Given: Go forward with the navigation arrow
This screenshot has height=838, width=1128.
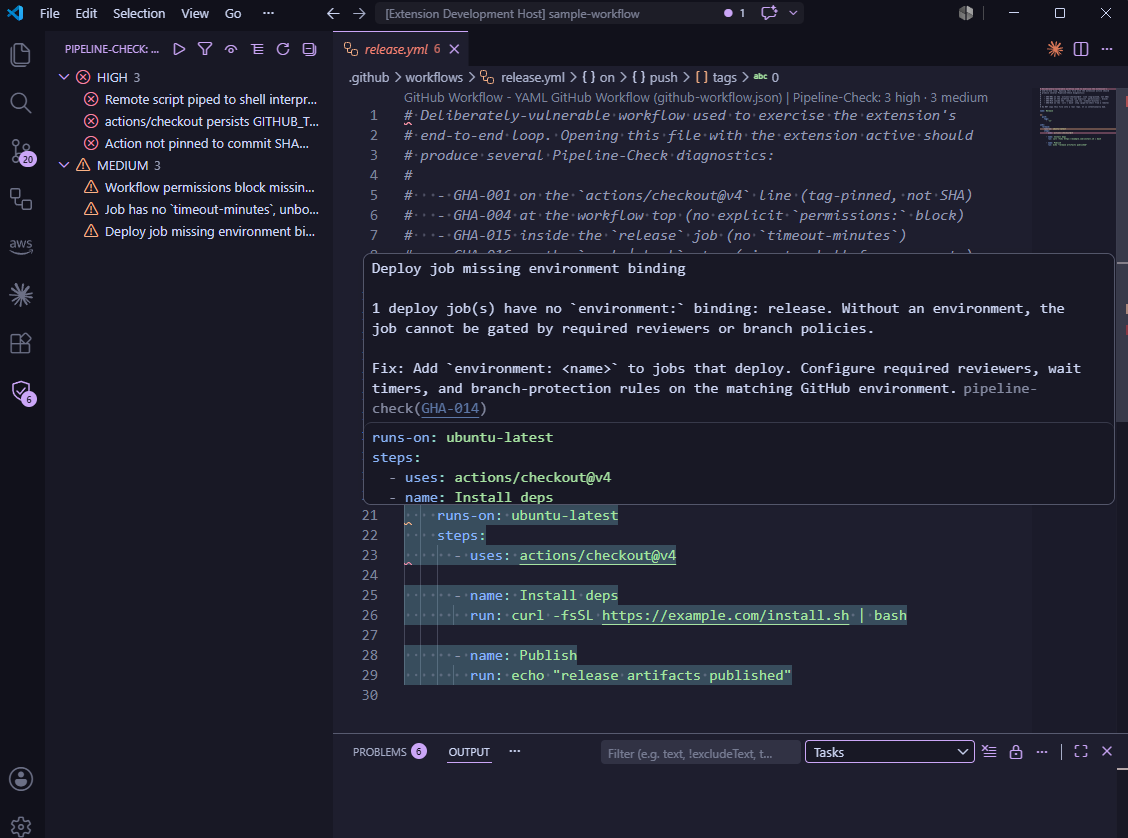Looking at the screenshot, I should 359,13.
